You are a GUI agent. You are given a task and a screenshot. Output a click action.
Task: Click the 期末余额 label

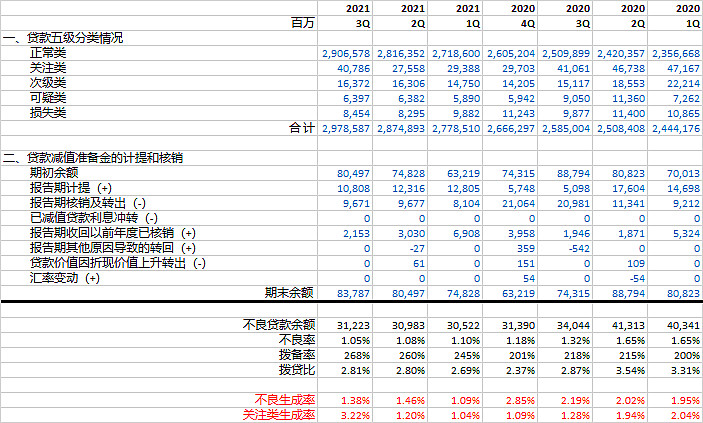[289, 293]
